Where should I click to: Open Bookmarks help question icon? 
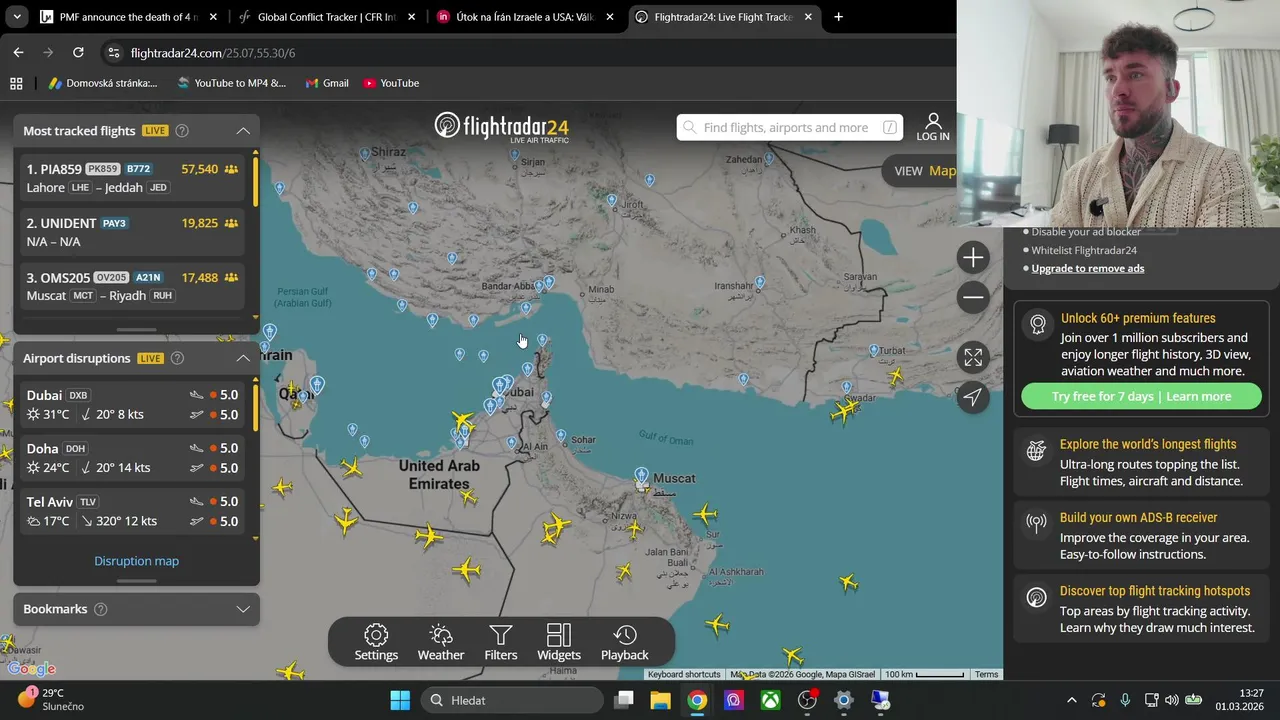[100, 609]
